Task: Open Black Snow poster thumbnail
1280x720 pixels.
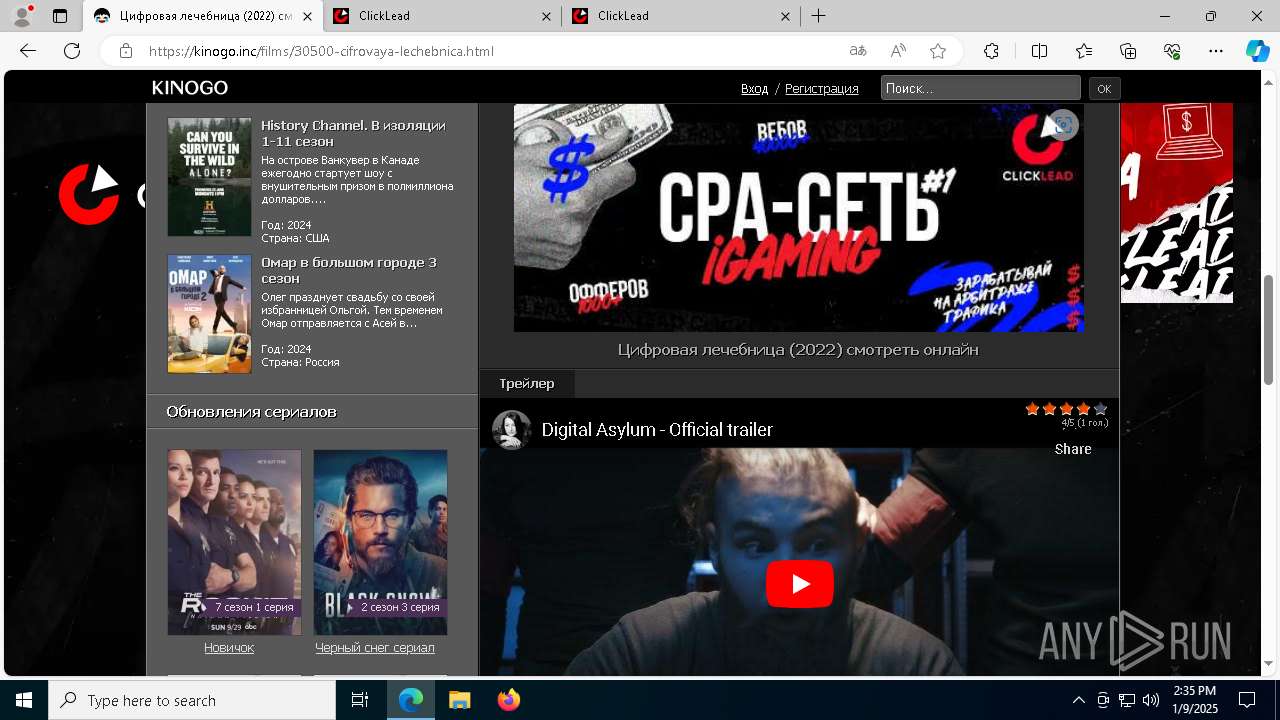Action: pos(380,542)
